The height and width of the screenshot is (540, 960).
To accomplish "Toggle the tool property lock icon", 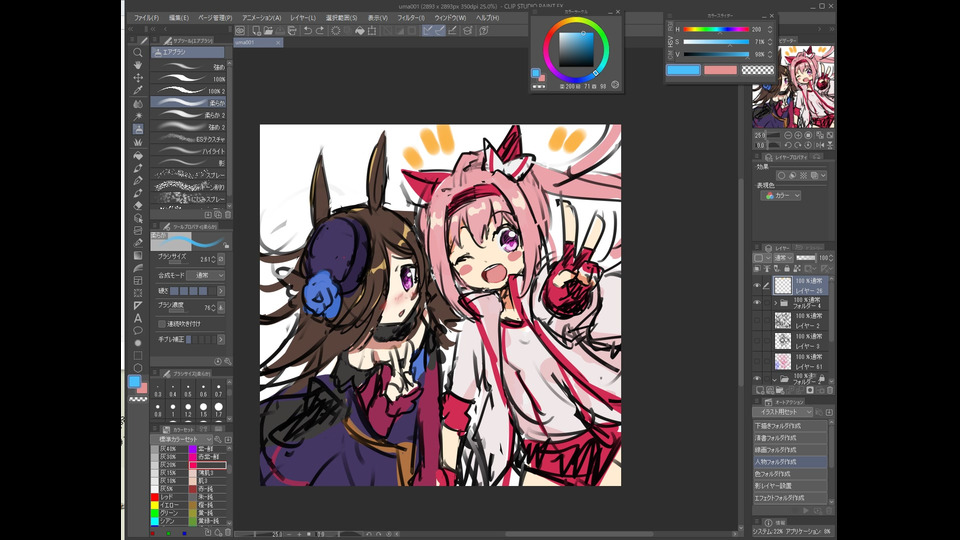I will (x=226, y=246).
